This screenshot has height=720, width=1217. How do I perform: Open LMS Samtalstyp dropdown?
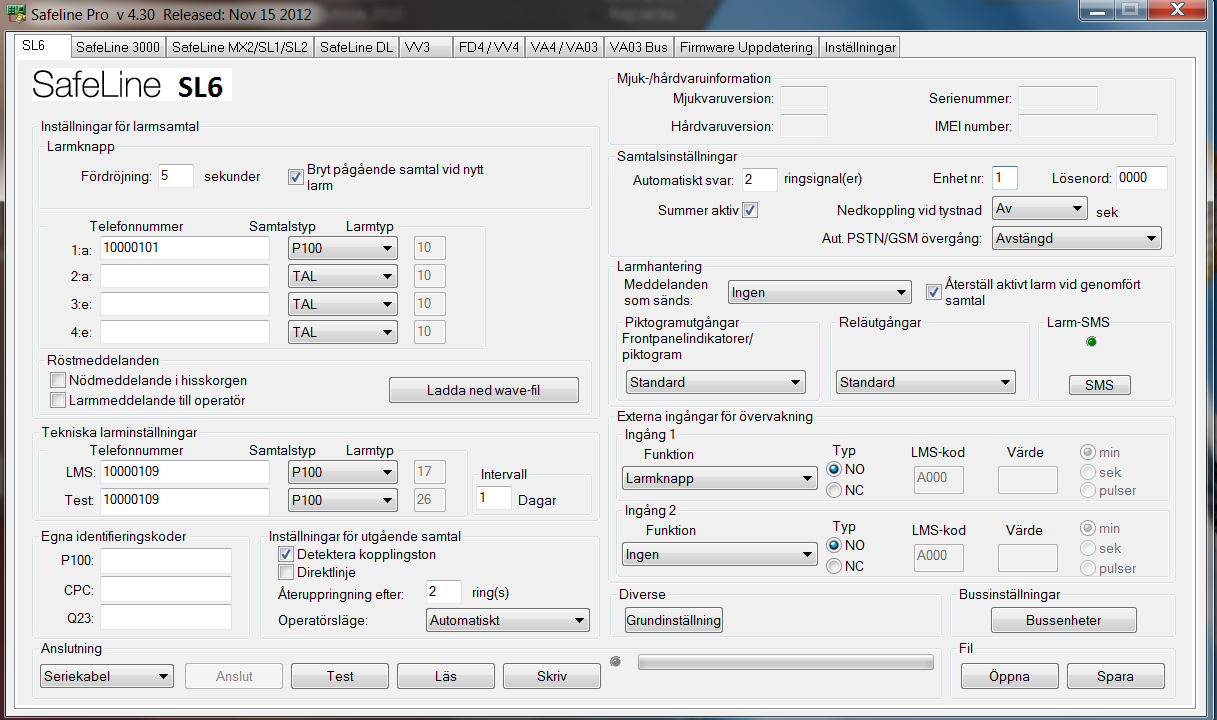tap(342, 472)
